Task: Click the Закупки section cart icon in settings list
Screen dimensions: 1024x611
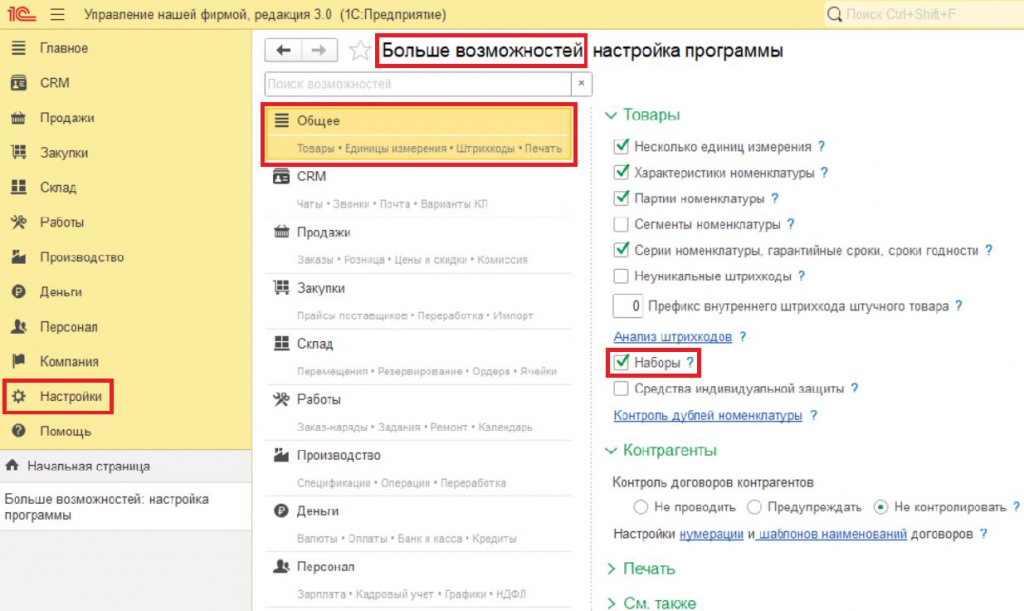Action: [x=281, y=288]
